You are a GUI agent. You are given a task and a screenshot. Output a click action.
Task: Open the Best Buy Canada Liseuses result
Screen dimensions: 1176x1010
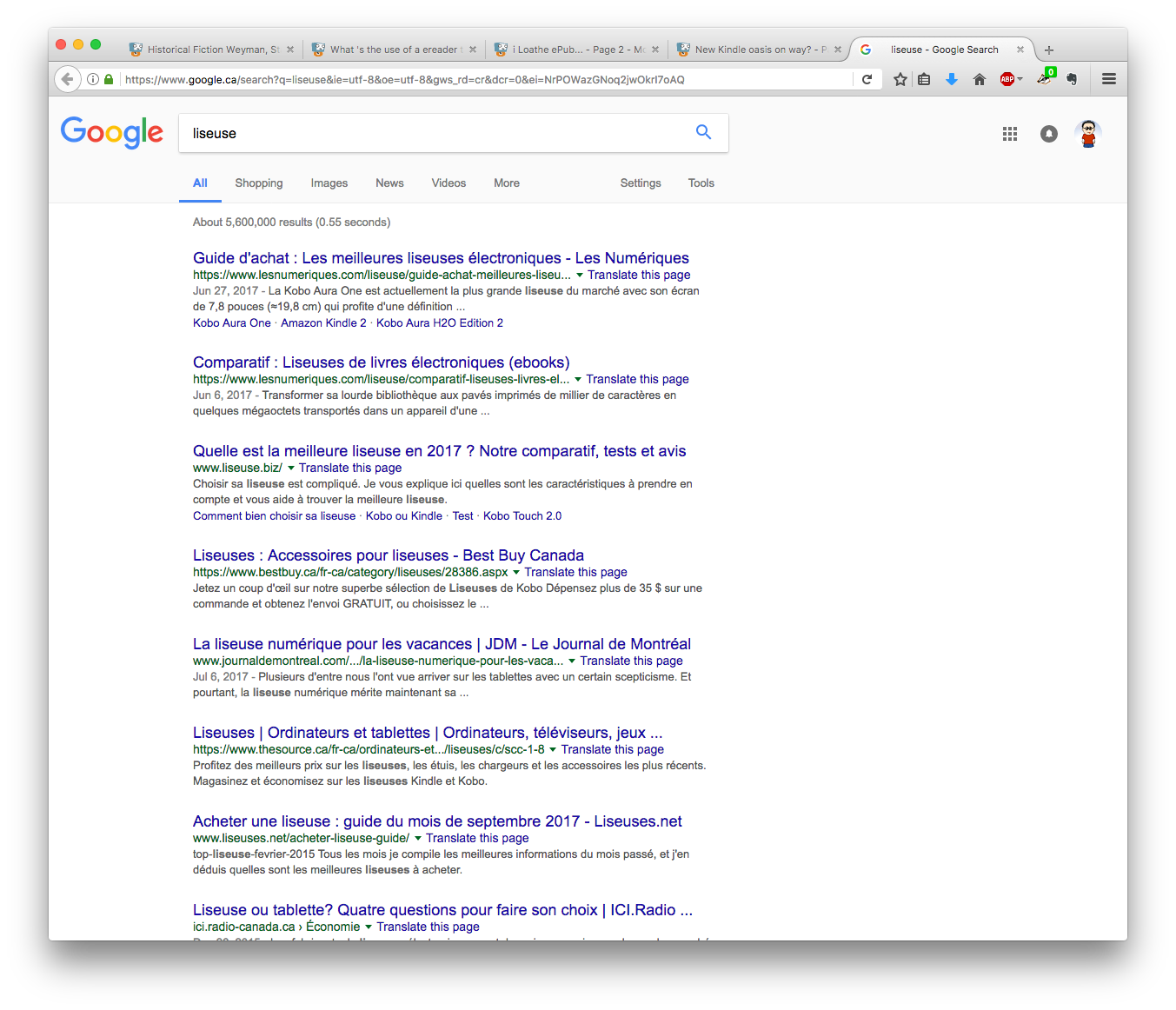(389, 555)
